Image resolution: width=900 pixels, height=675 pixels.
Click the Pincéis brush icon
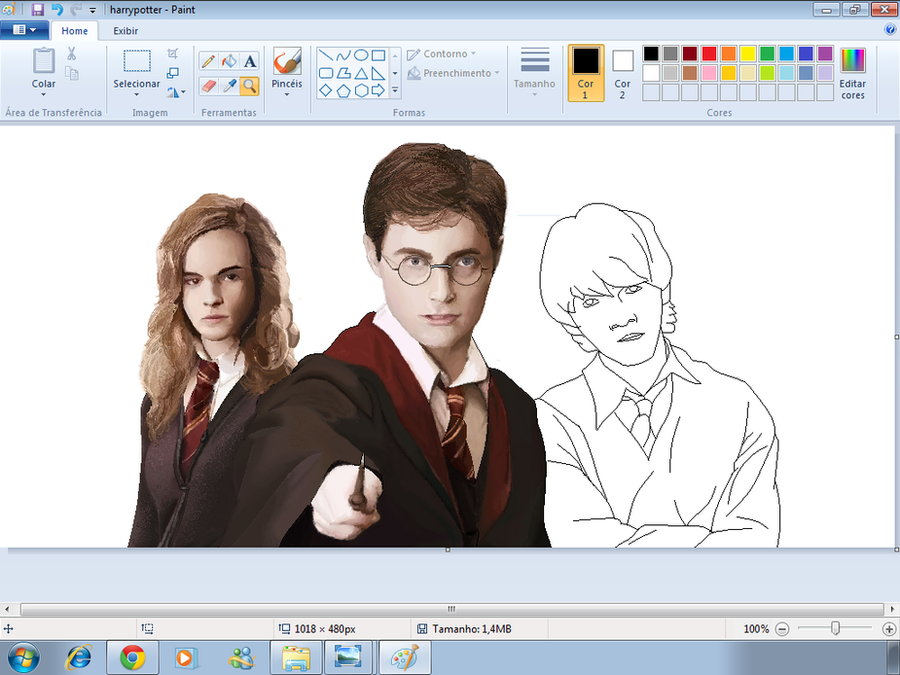(287, 61)
